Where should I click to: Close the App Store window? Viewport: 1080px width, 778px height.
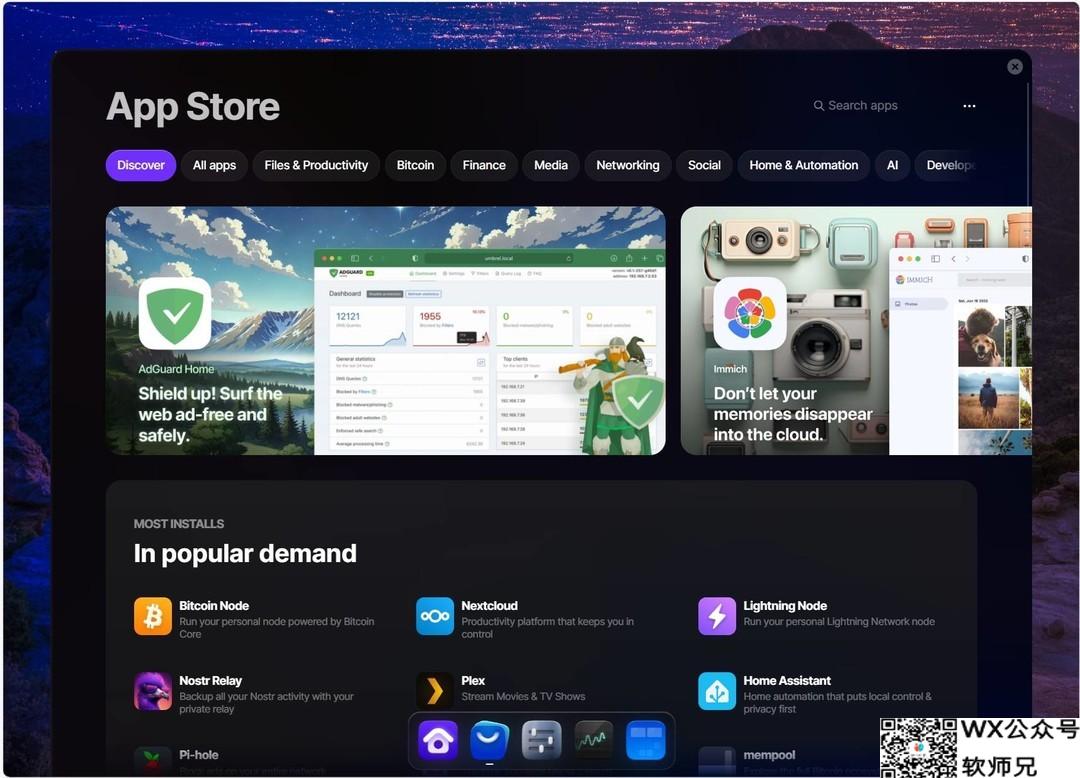click(1015, 67)
